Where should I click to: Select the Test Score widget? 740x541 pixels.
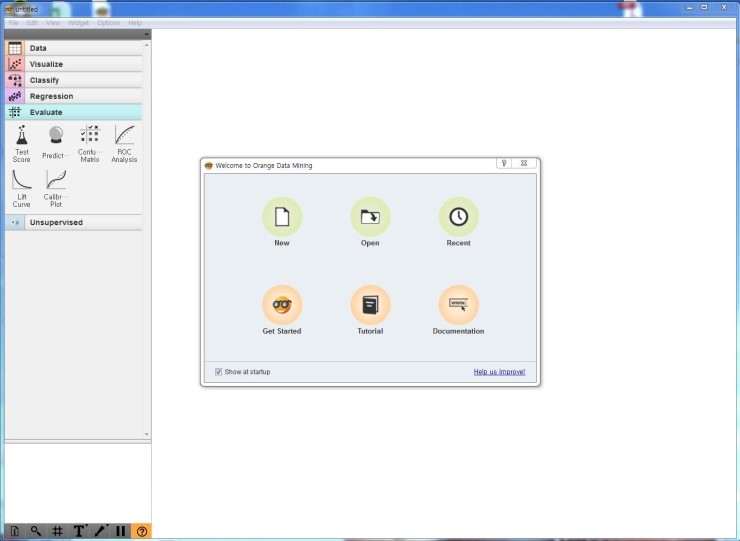[x=22, y=144]
